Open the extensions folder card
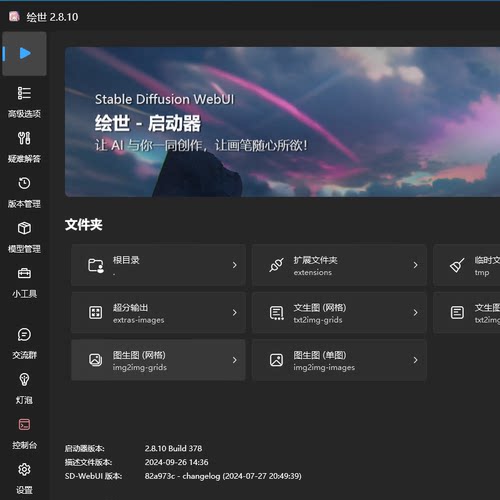Image resolution: width=500 pixels, height=500 pixels. point(339,265)
